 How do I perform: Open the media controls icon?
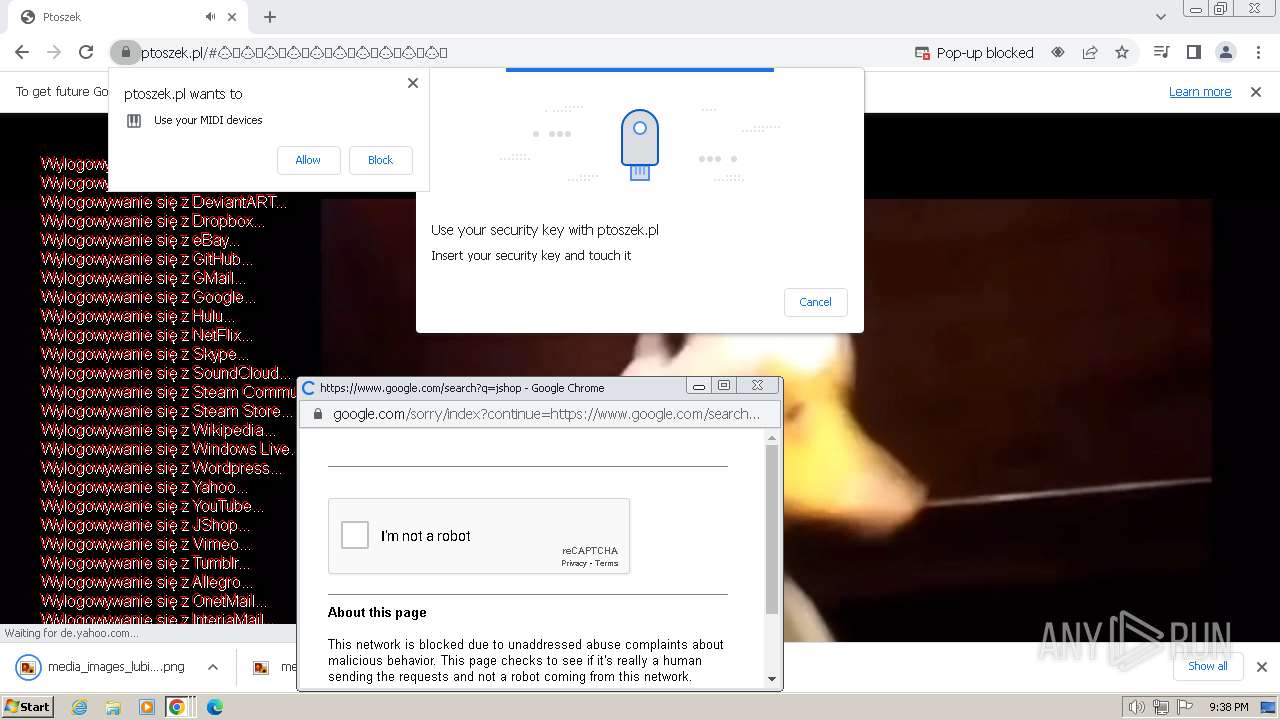(1161, 52)
